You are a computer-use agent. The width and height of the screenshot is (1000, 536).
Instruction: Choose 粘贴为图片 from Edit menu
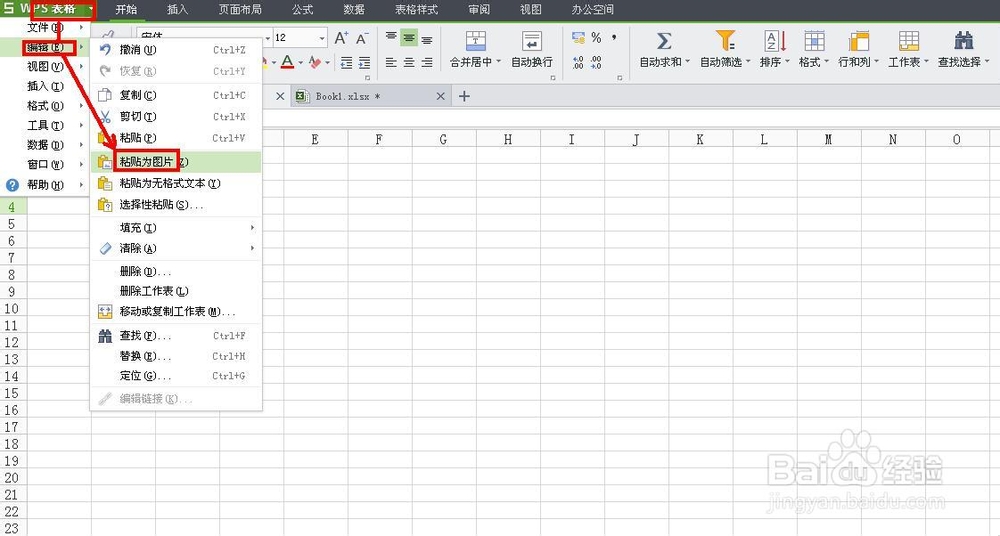[x=176, y=162]
